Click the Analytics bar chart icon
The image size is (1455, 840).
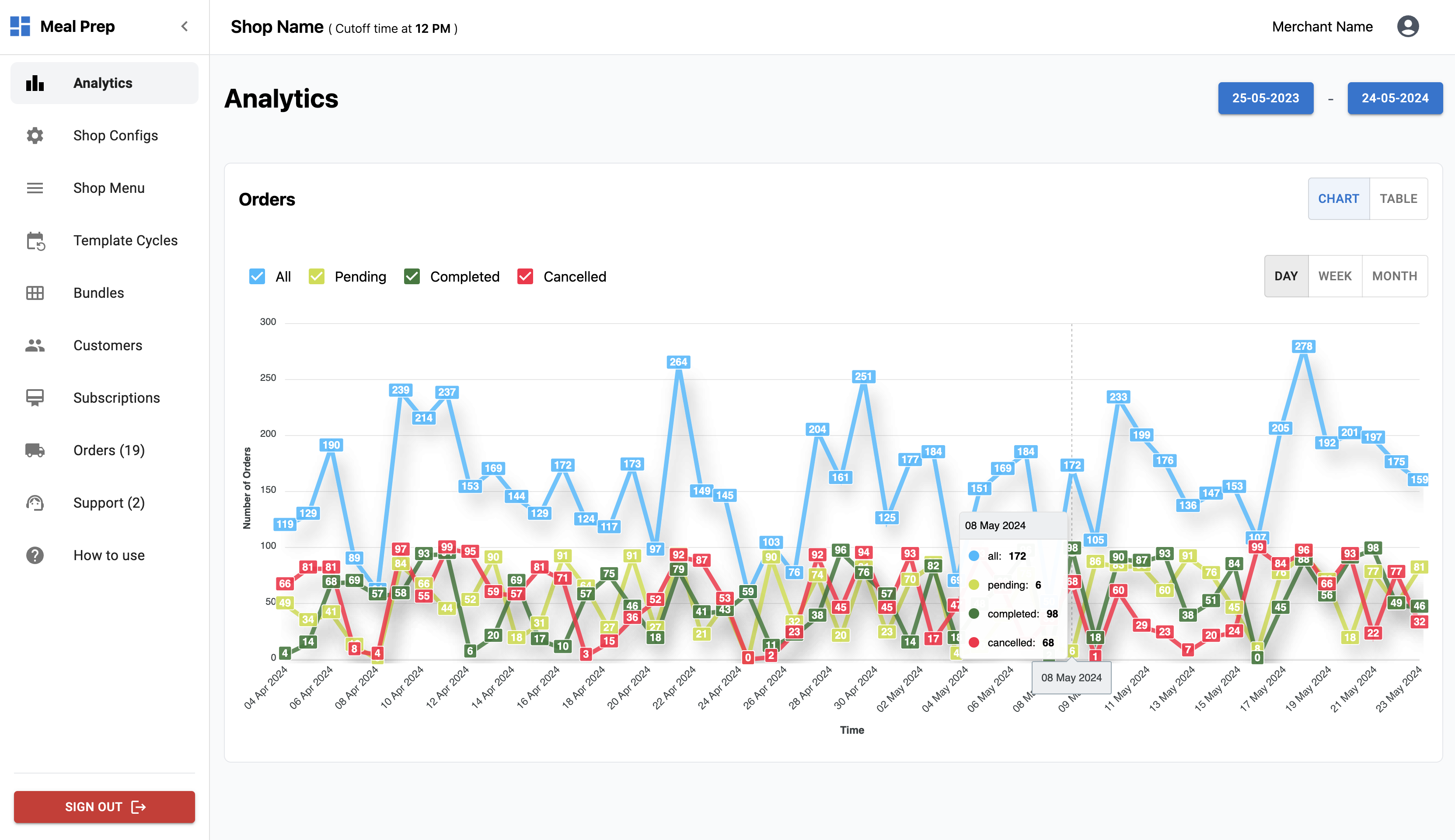35,83
